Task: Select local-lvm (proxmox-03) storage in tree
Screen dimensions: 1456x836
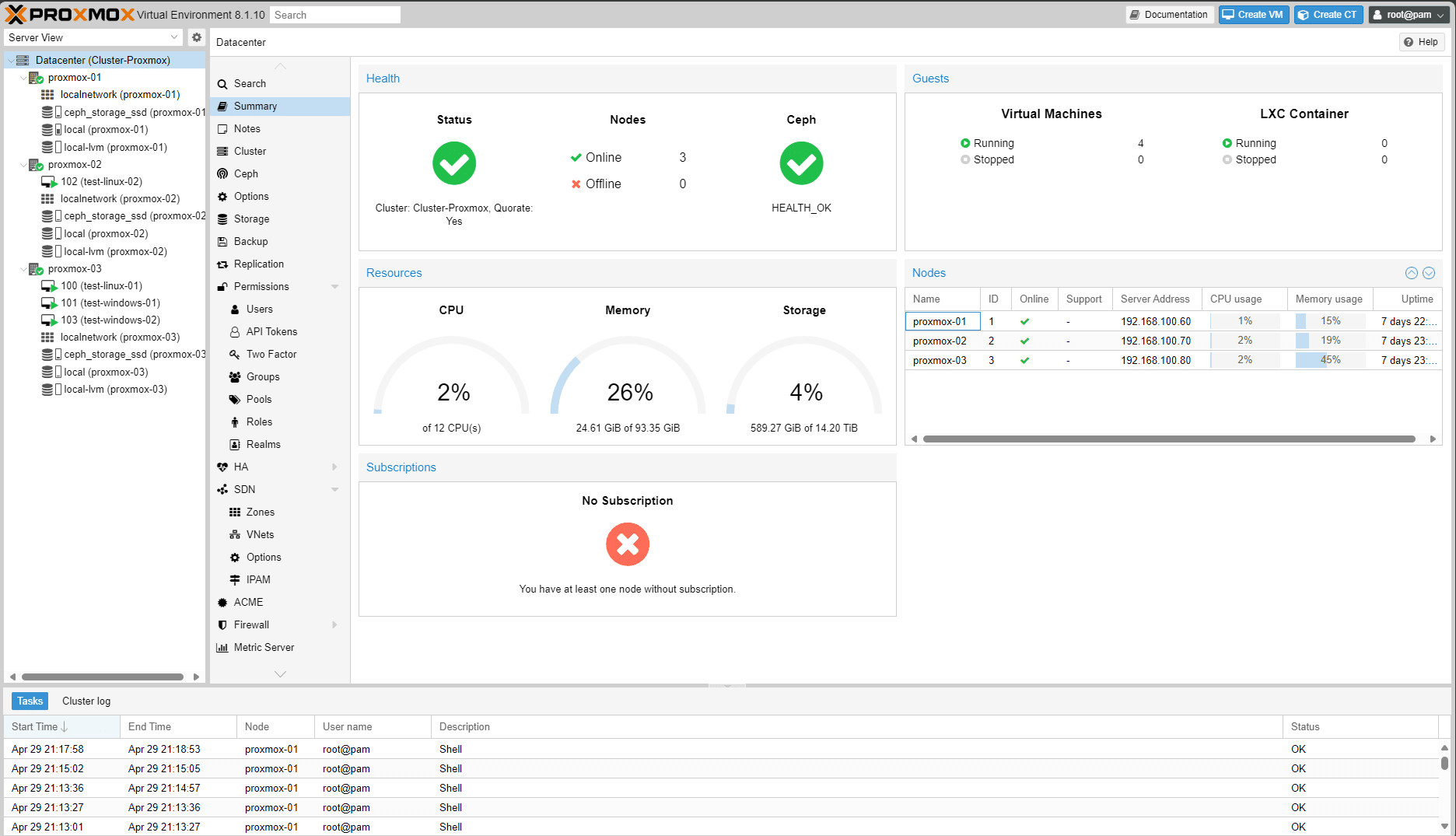Action: click(x=105, y=390)
